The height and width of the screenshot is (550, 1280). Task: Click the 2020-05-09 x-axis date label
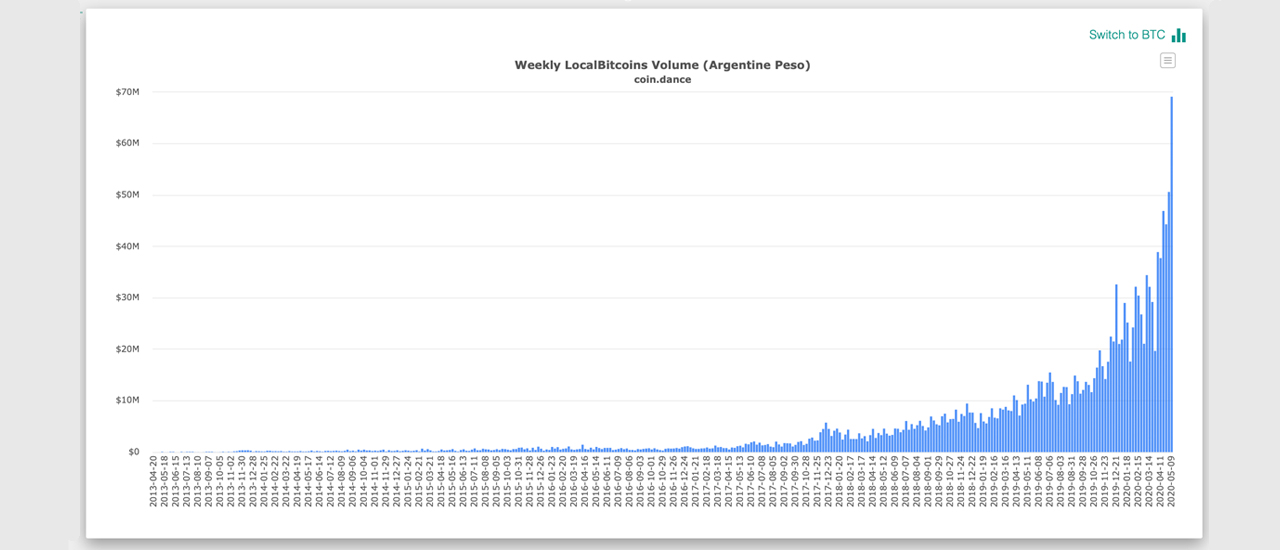[x=1171, y=482]
